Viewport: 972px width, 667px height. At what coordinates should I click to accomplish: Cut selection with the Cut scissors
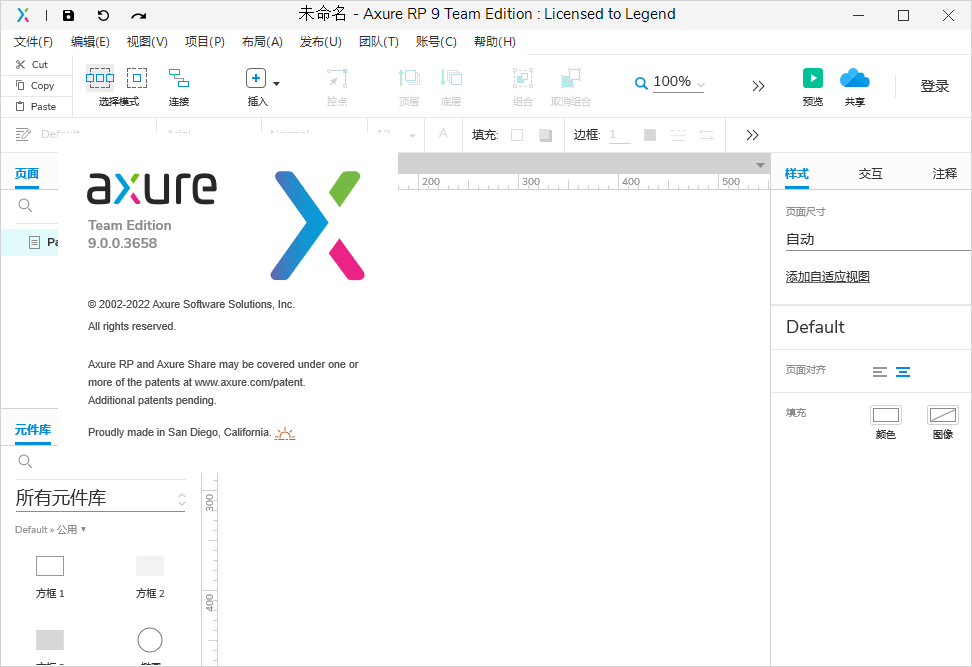point(32,64)
